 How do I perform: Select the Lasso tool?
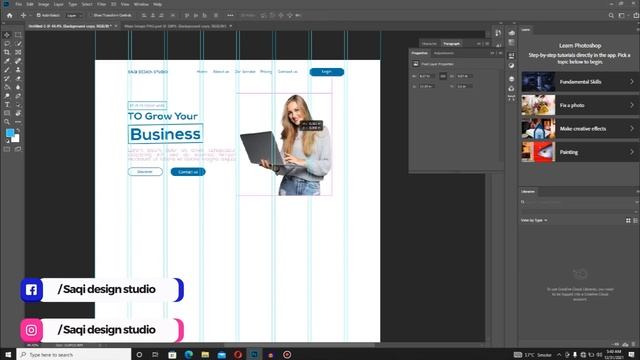(x=7, y=44)
